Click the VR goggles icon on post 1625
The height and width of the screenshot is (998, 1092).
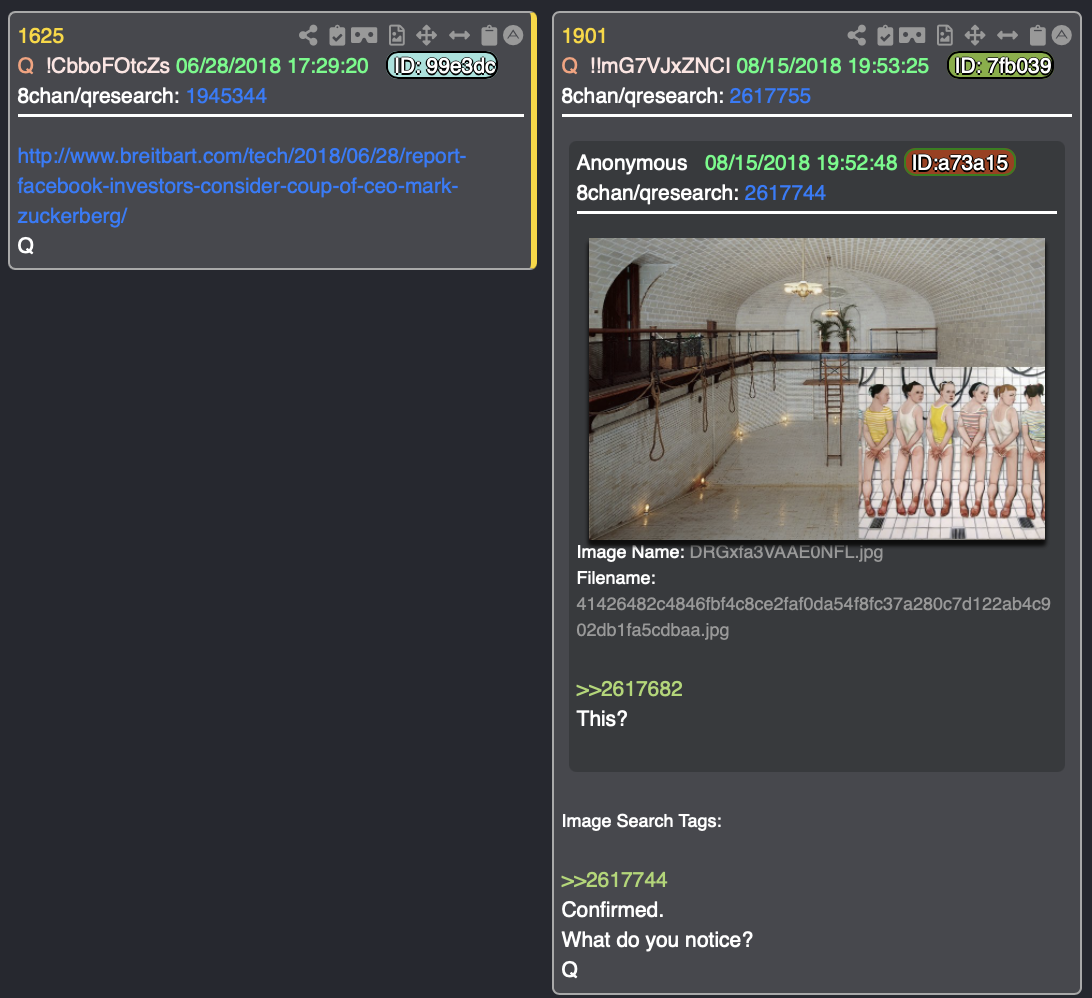(364, 35)
